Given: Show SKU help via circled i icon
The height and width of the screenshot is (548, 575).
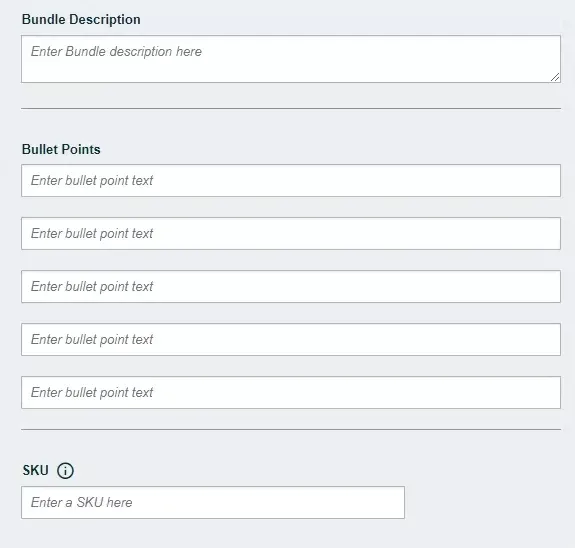Looking at the screenshot, I should [x=65, y=470].
